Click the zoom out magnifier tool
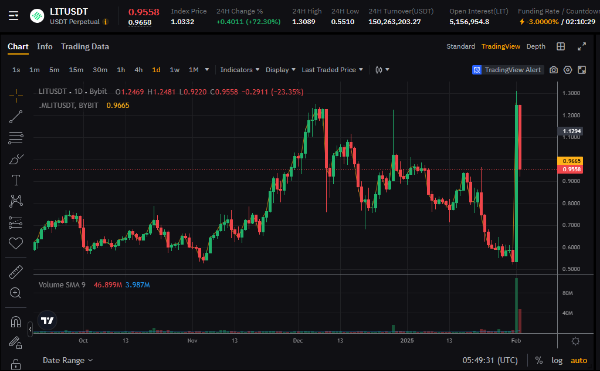This screenshot has height=371, width=600. 16,293
